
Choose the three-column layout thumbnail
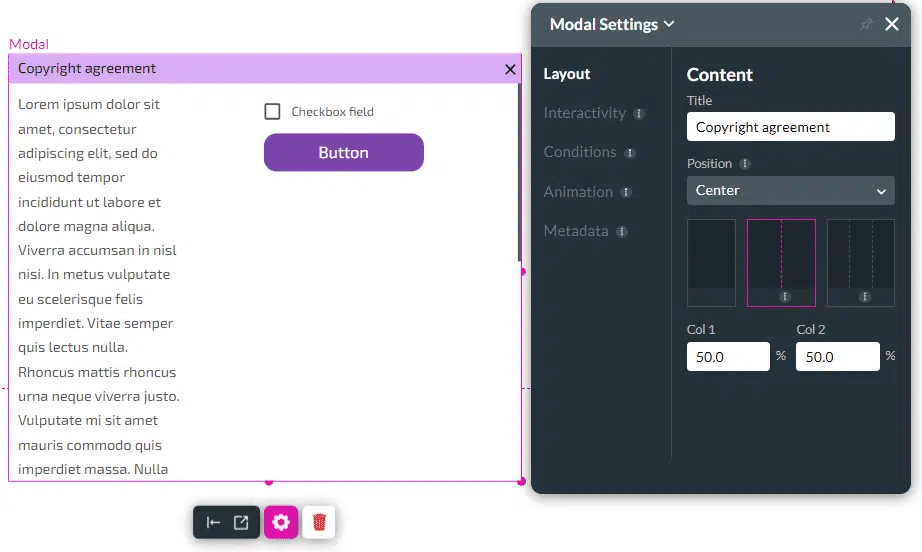tap(861, 262)
